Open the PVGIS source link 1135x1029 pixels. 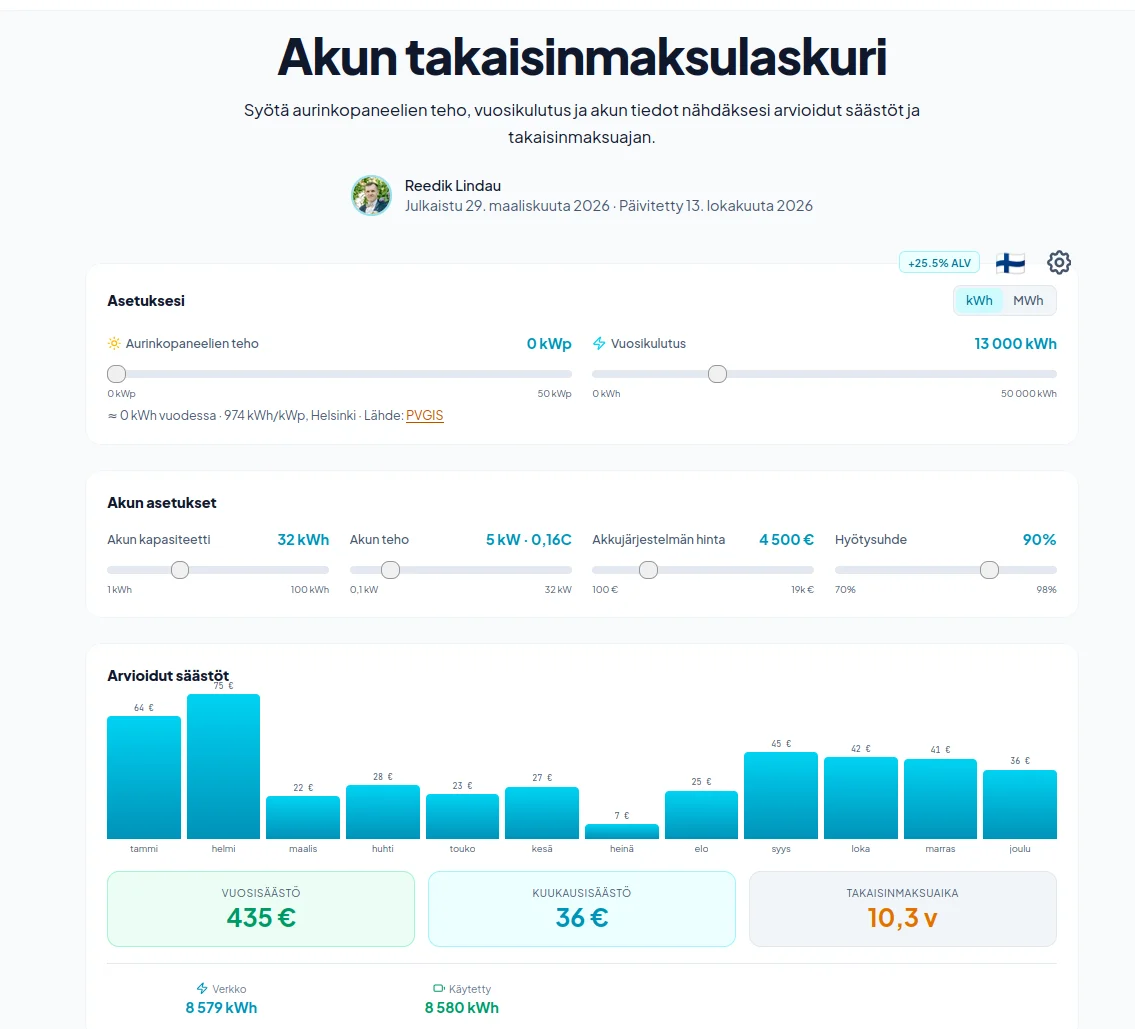coord(424,415)
